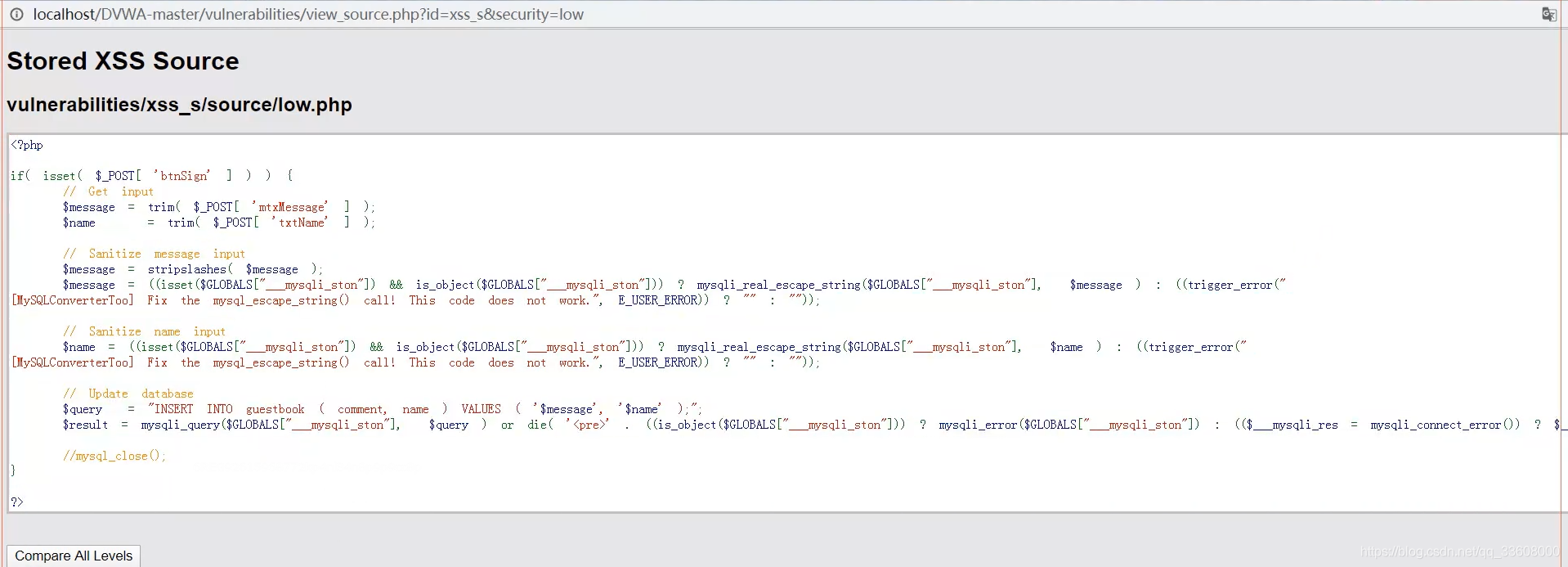
Task: Click the INSERT INTO guestbook query line
Action: (x=383, y=409)
